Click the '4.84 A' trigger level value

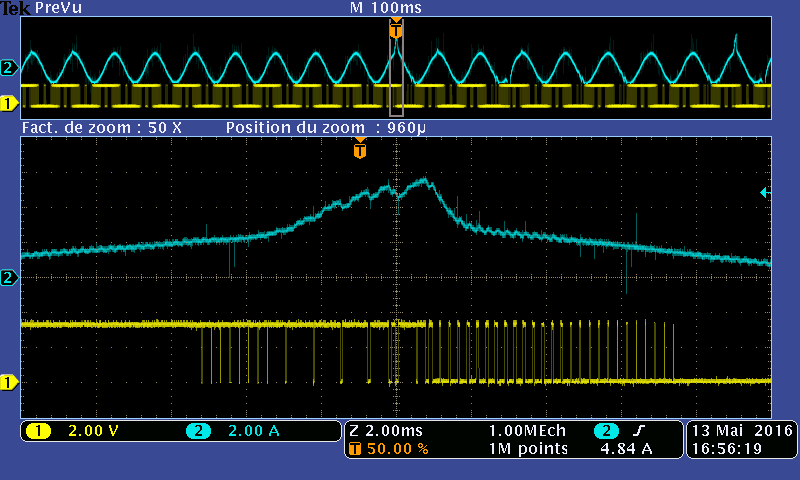626,449
